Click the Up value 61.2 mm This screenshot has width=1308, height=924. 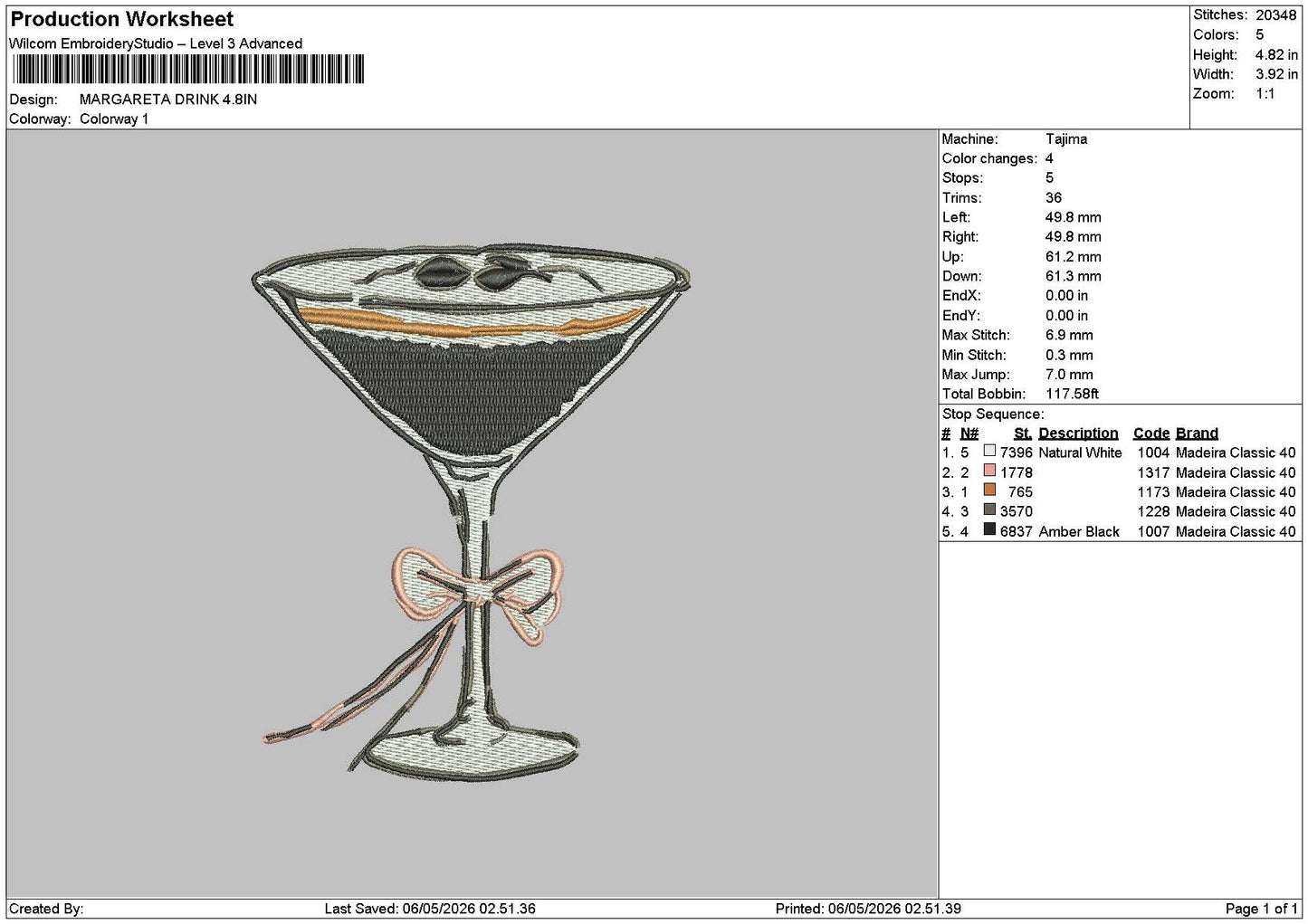coord(1074,257)
